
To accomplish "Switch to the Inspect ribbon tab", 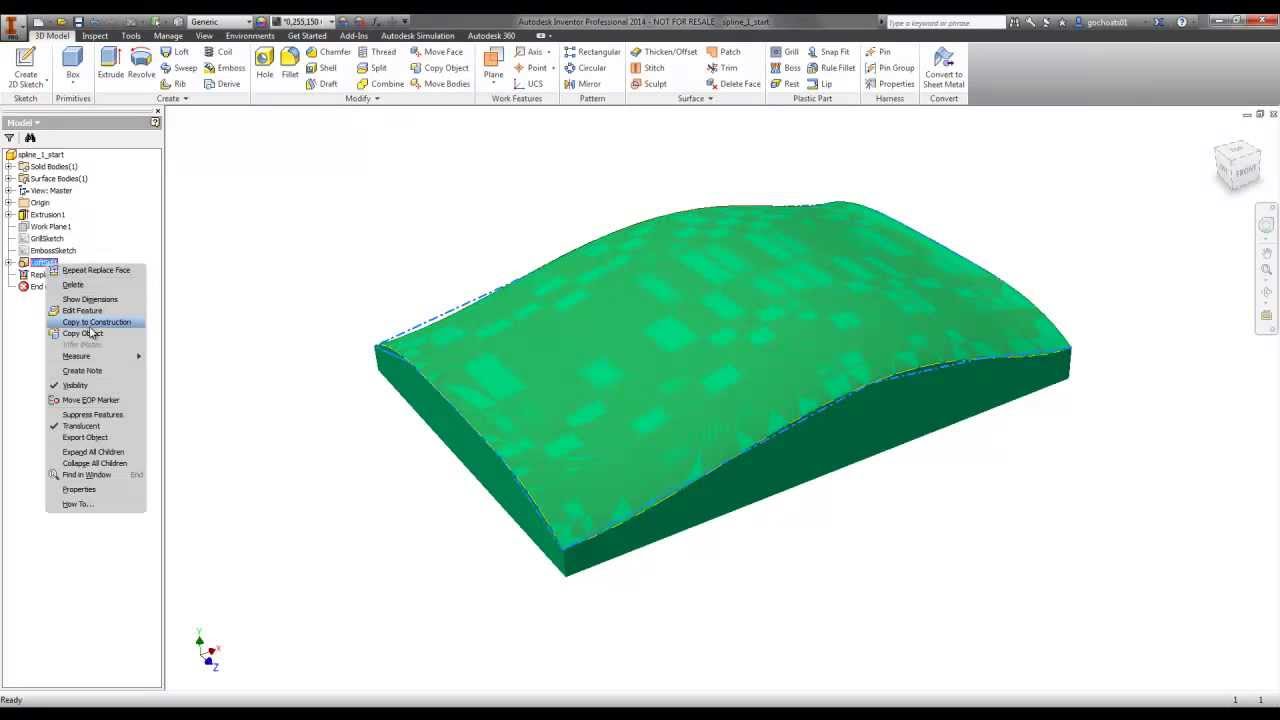I will click(x=95, y=36).
